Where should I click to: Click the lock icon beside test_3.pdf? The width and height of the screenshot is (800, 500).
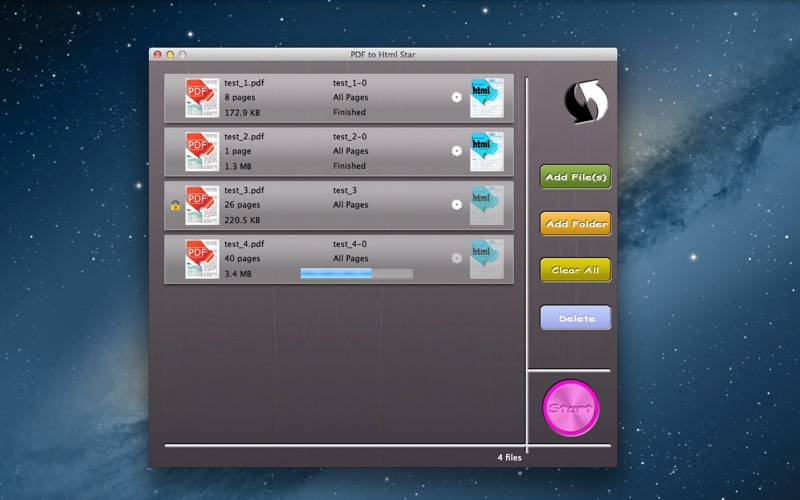(175, 205)
